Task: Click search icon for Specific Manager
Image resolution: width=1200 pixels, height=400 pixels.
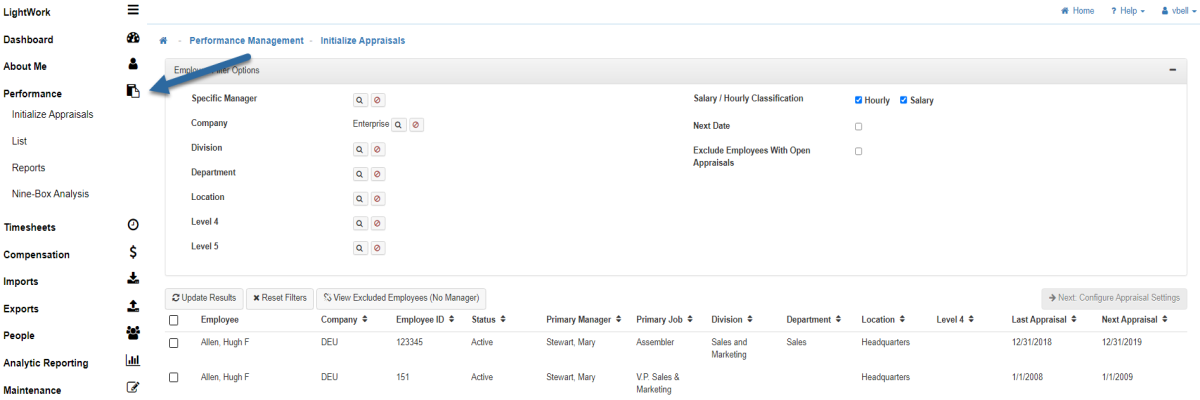Action: (x=360, y=100)
